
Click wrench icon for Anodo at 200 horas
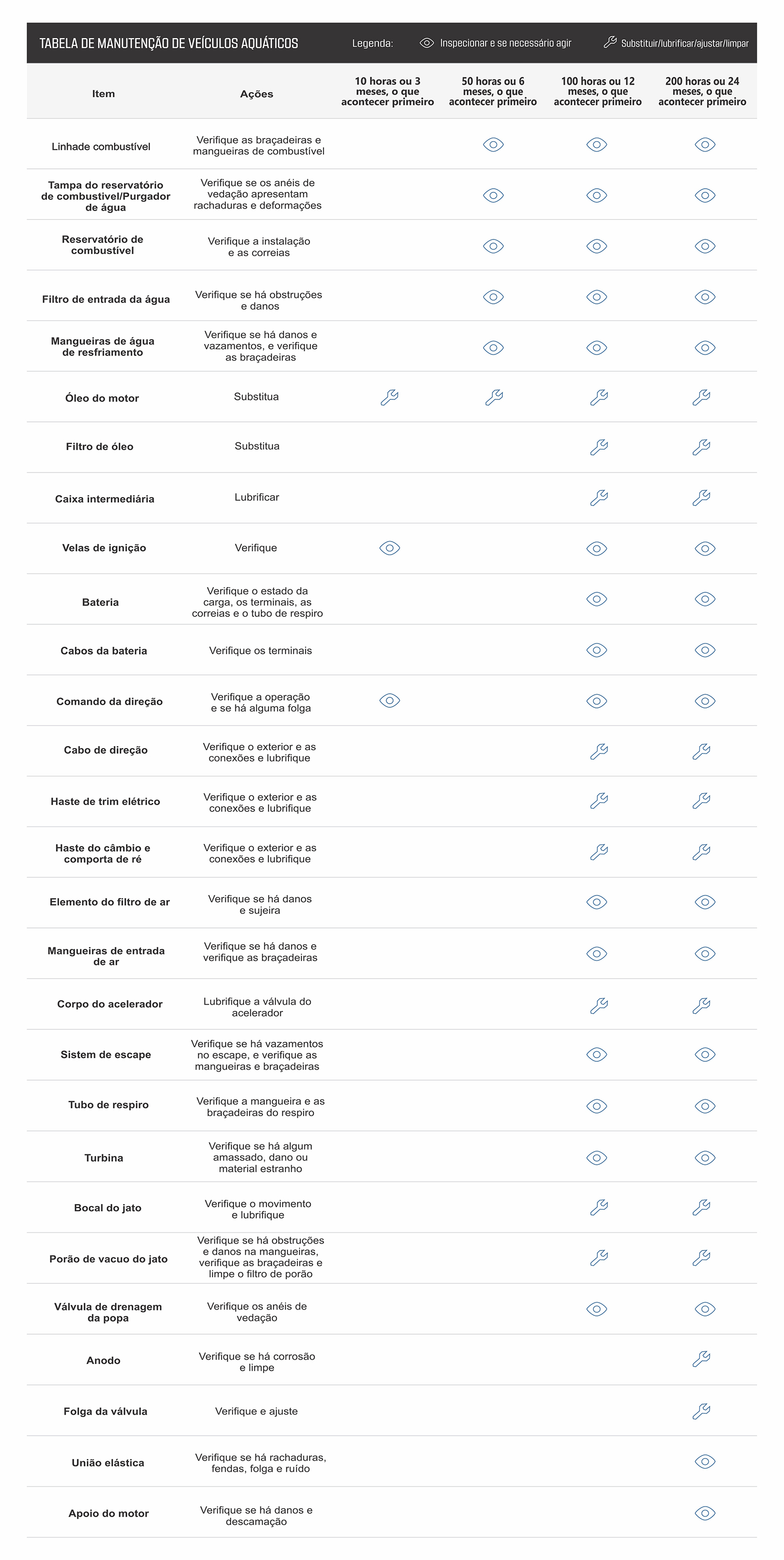click(x=701, y=1359)
